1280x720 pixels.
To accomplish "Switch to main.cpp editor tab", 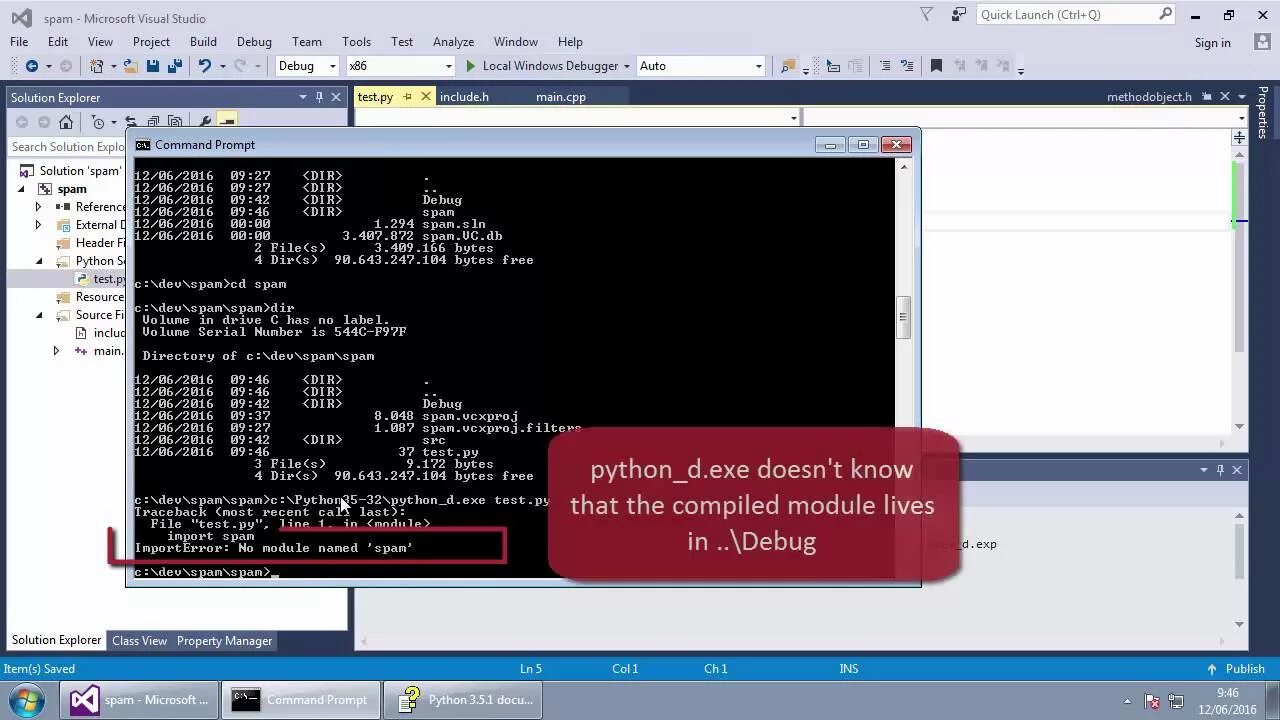I will [561, 97].
